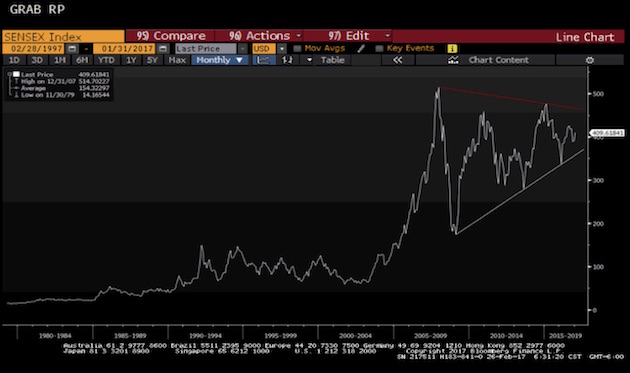Click the start date field 02/28/1997

pyautogui.click(x=34, y=49)
